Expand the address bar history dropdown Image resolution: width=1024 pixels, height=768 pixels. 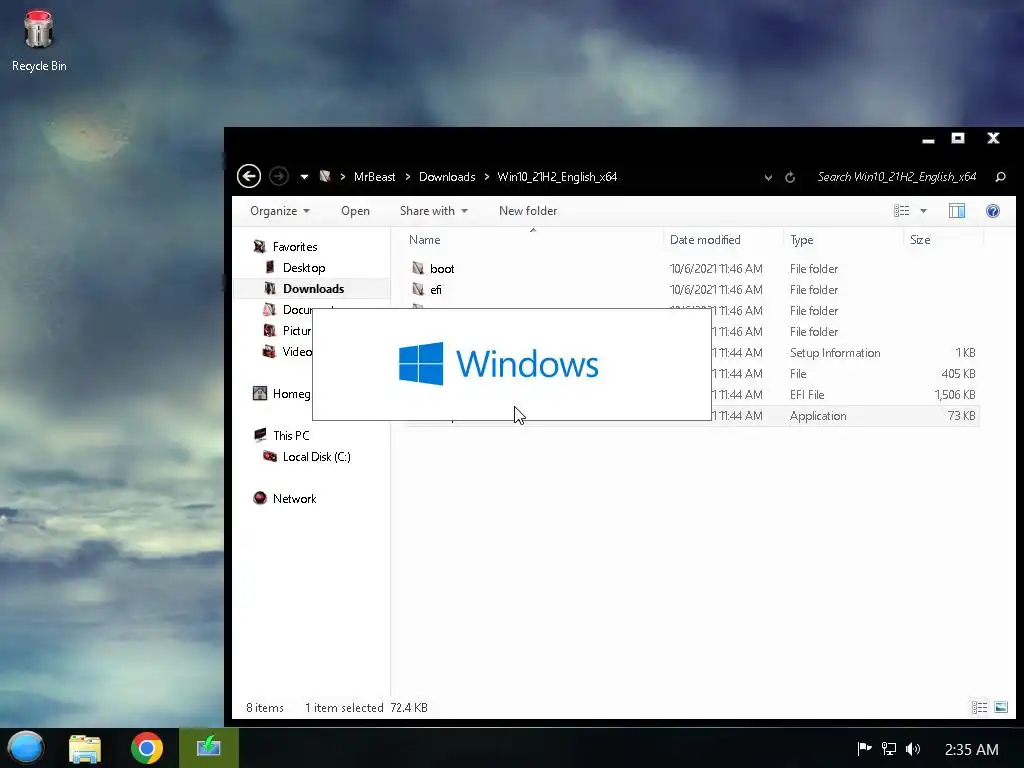tap(768, 178)
